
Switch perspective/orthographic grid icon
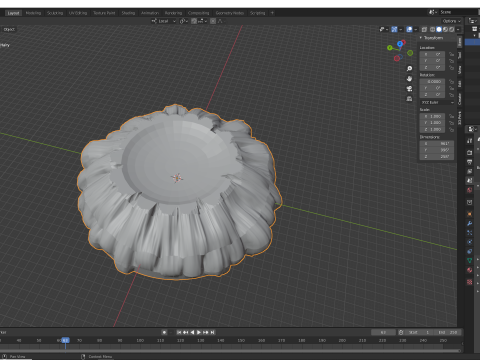tap(409, 99)
